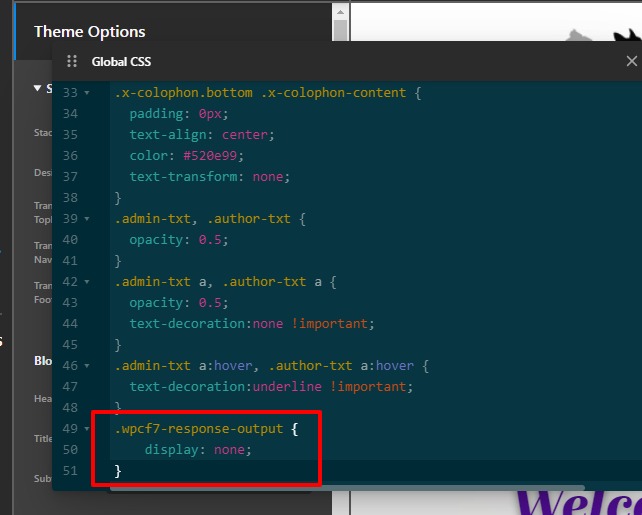Screen dimensions: 642x515
Task: Click the Global CSS panel title
Action: click(x=121, y=61)
